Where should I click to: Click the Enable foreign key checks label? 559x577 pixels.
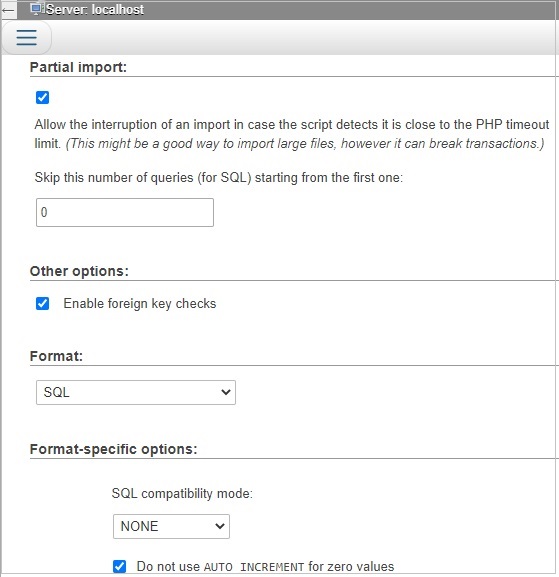140,304
